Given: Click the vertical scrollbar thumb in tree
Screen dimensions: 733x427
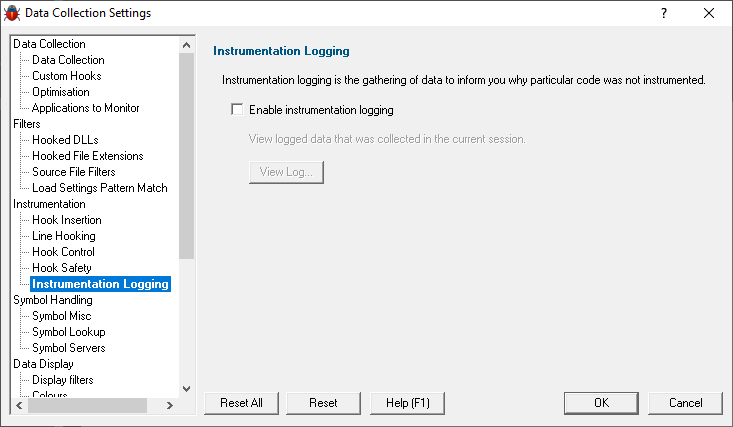Looking at the screenshot, I should 187,156.
